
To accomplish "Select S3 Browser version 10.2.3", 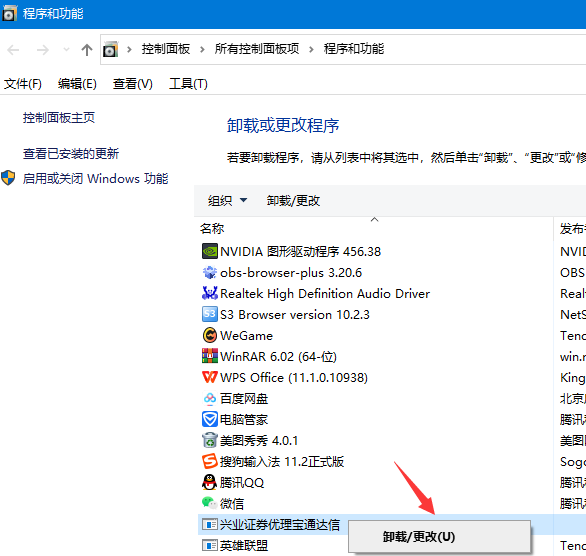I will click(295, 314).
